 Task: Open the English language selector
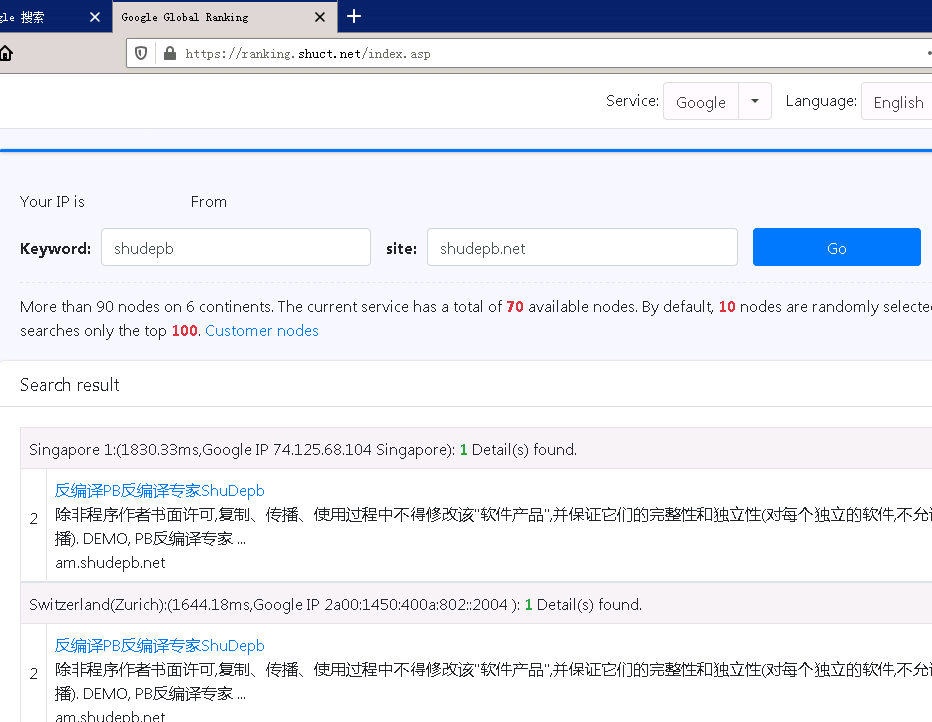point(898,102)
